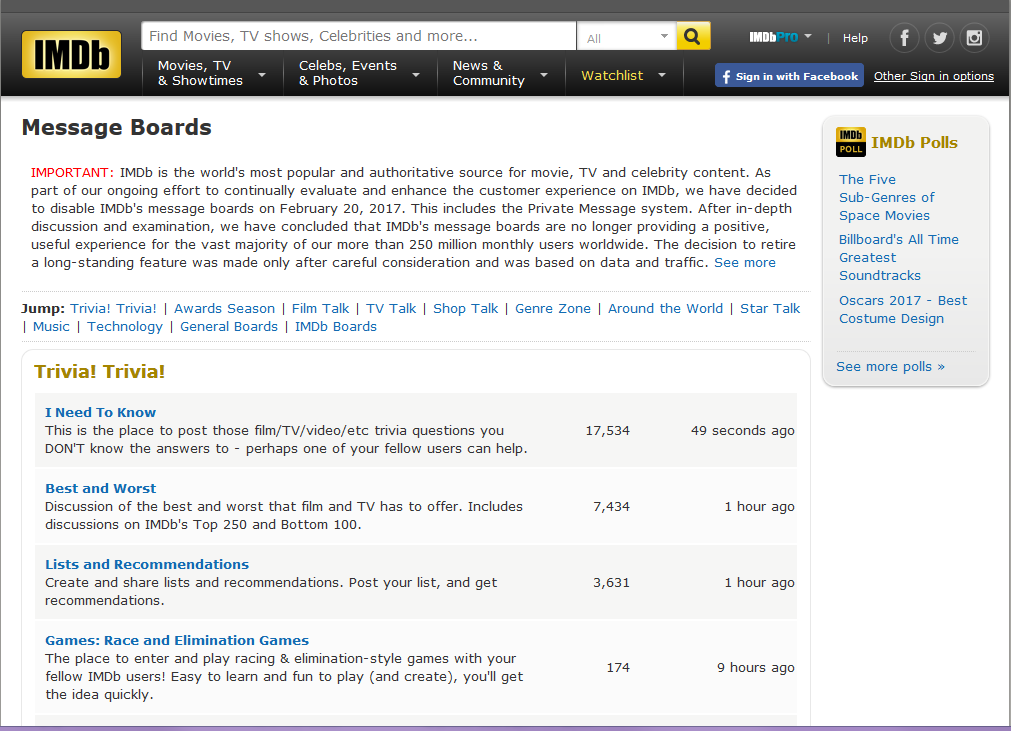Click the IMDb Polls heading
The width and height of the screenshot is (1011, 731).
pos(914,142)
